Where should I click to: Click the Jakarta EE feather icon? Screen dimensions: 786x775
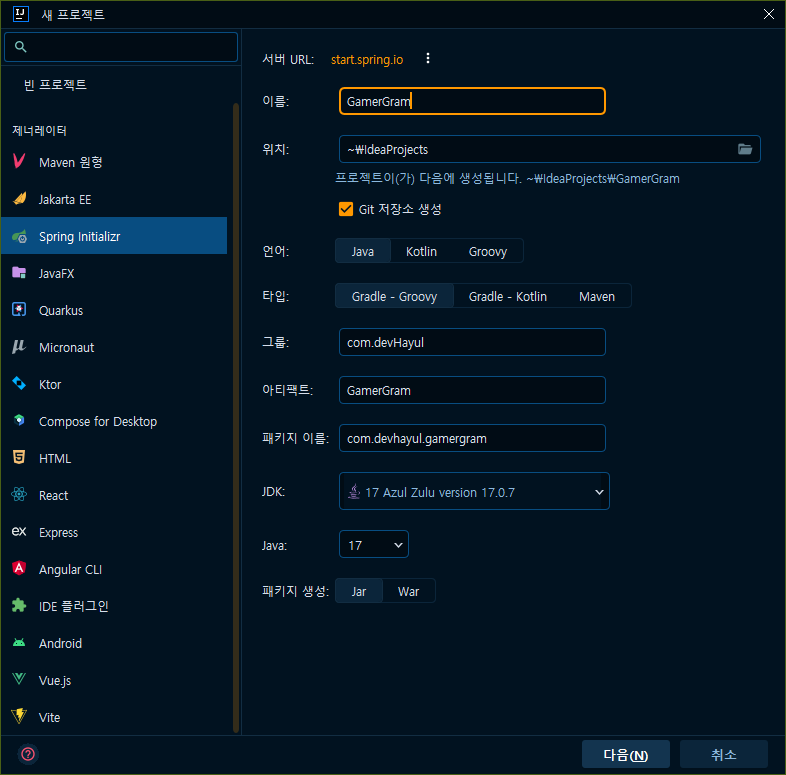tap(19, 199)
